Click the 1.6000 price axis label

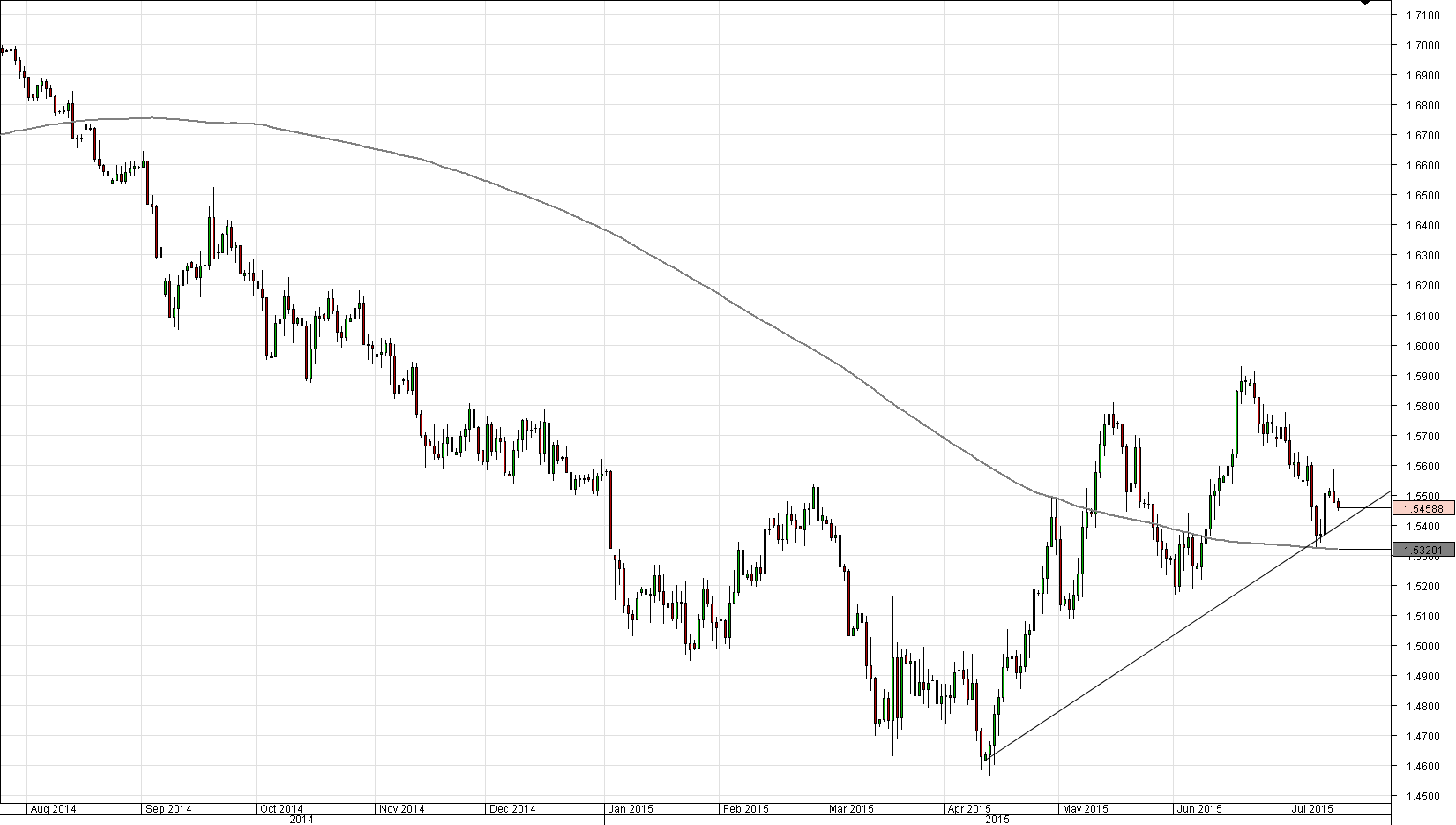point(1424,347)
